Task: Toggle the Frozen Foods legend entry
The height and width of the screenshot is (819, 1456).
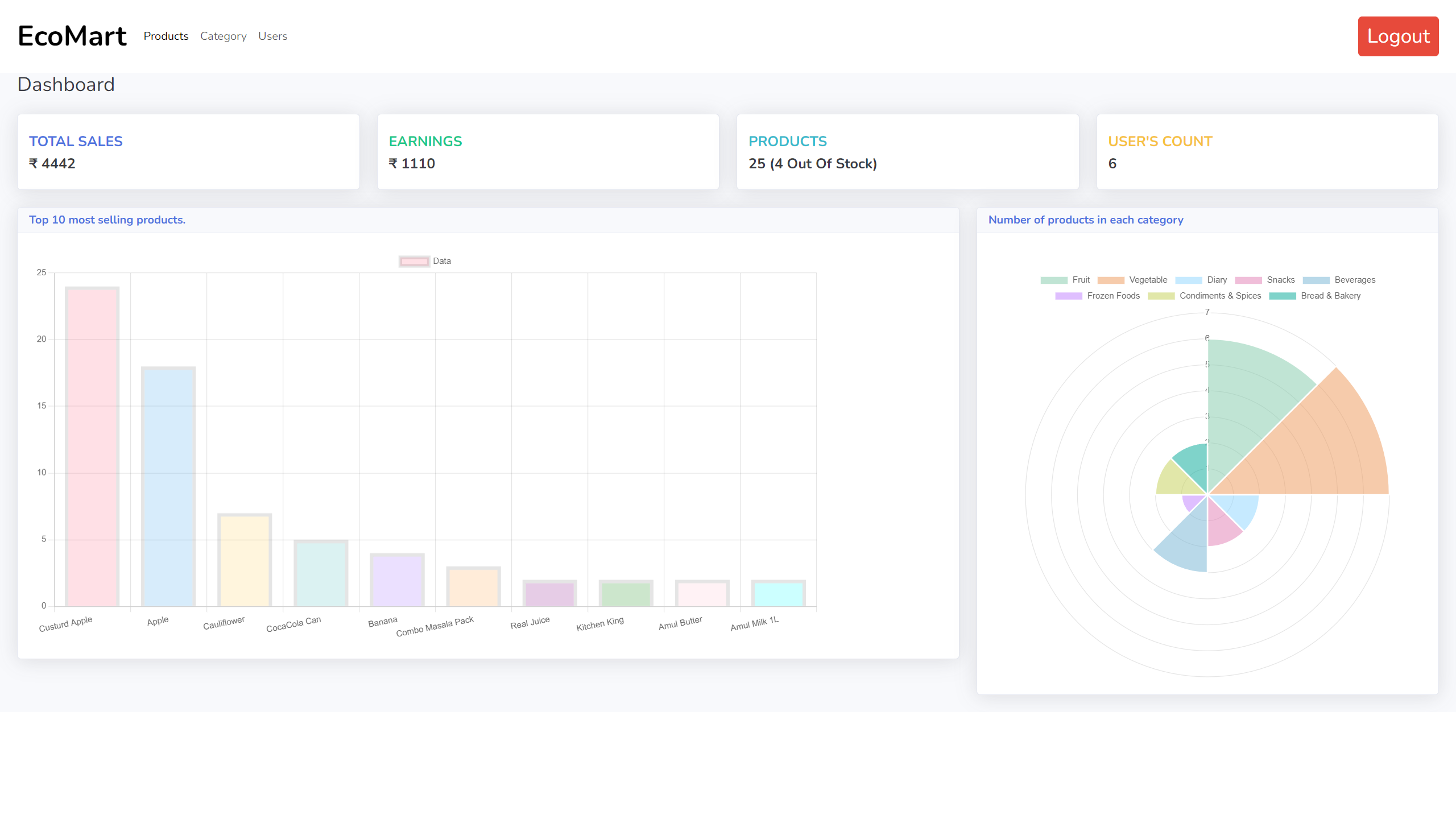Action: coord(1112,296)
